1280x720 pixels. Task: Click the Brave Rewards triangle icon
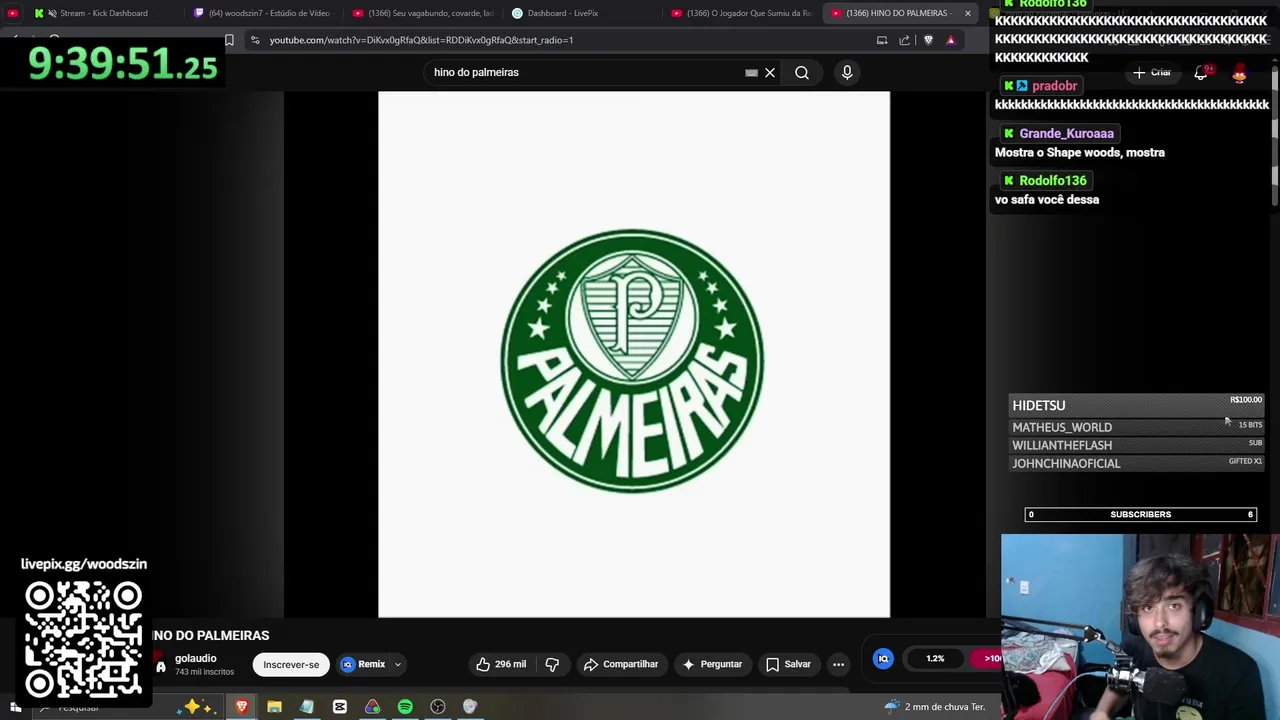pyautogui.click(x=951, y=40)
